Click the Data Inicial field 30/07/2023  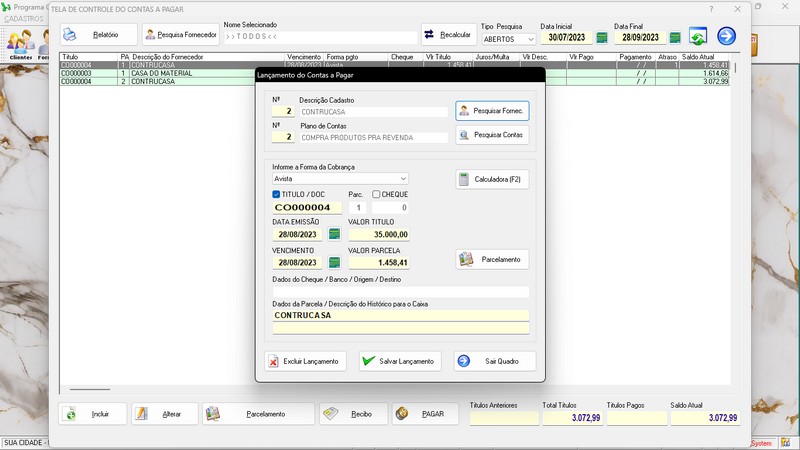[566, 38]
